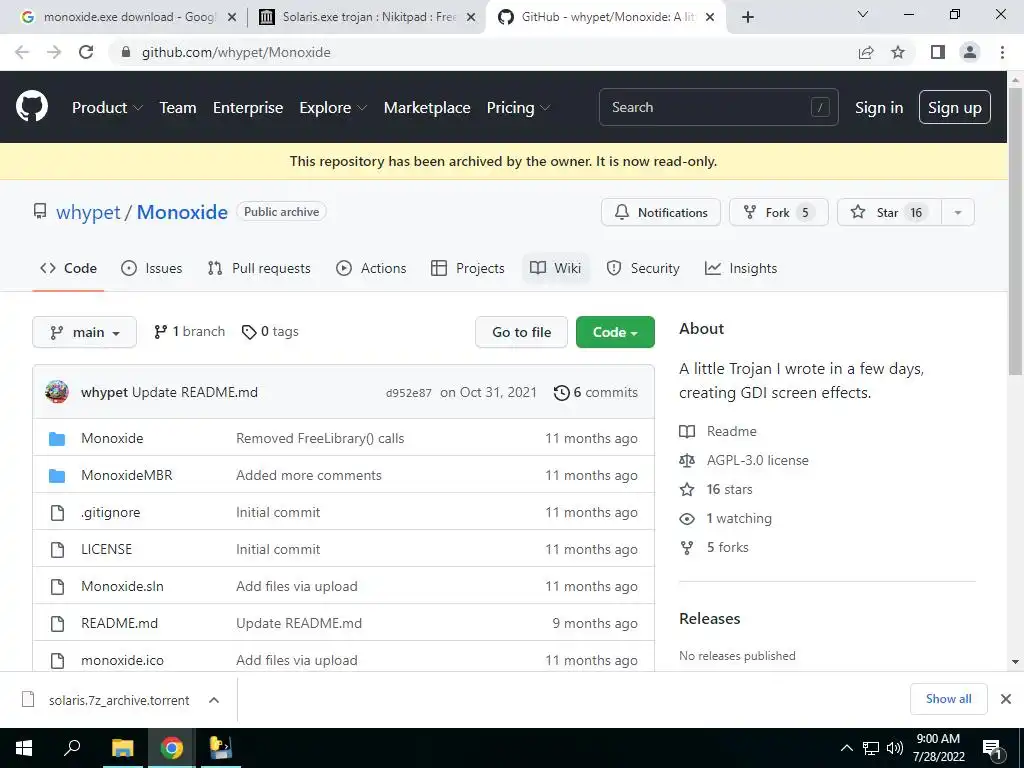Close the downloads bar
The height and width of the screenshot is (768, 1024).
(x=1006, y=699)
